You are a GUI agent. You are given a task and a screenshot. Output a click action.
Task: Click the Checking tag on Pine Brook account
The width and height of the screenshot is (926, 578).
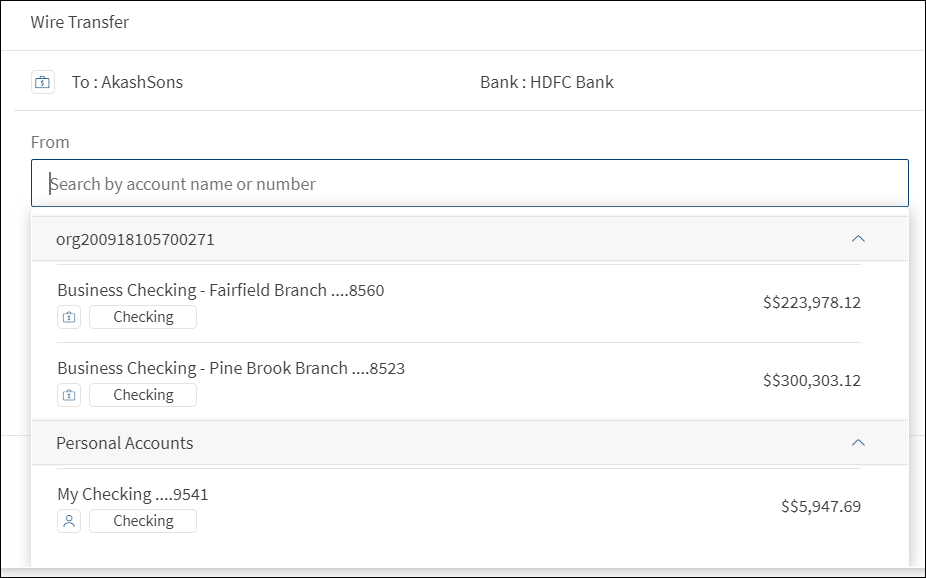(x=143, y=395)
